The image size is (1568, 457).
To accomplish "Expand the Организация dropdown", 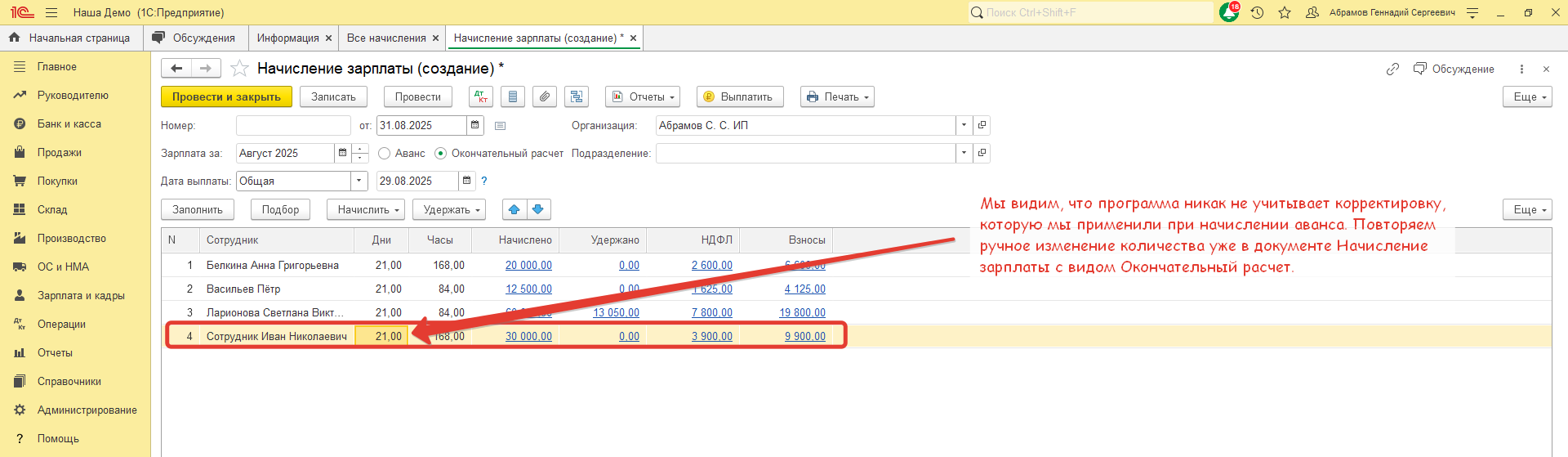I will pyautogui.click(x=964, y=125).
